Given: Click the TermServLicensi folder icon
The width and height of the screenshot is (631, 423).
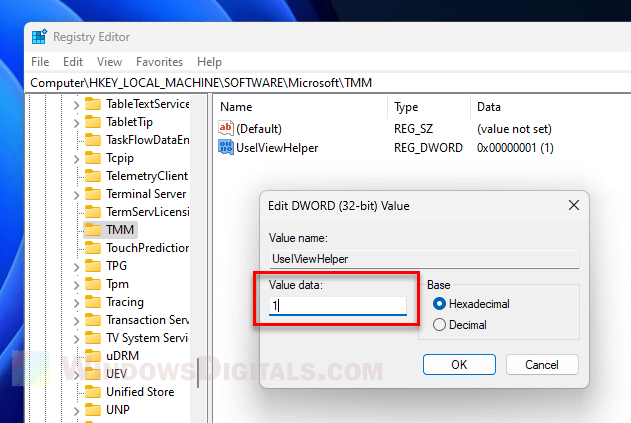Looking at the screenshot, I should coord(93,212).
